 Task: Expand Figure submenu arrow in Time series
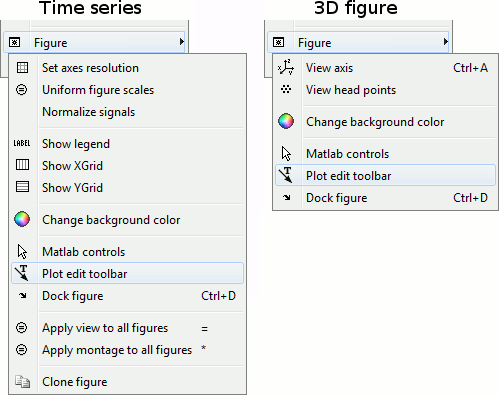(x=182, y=42)
